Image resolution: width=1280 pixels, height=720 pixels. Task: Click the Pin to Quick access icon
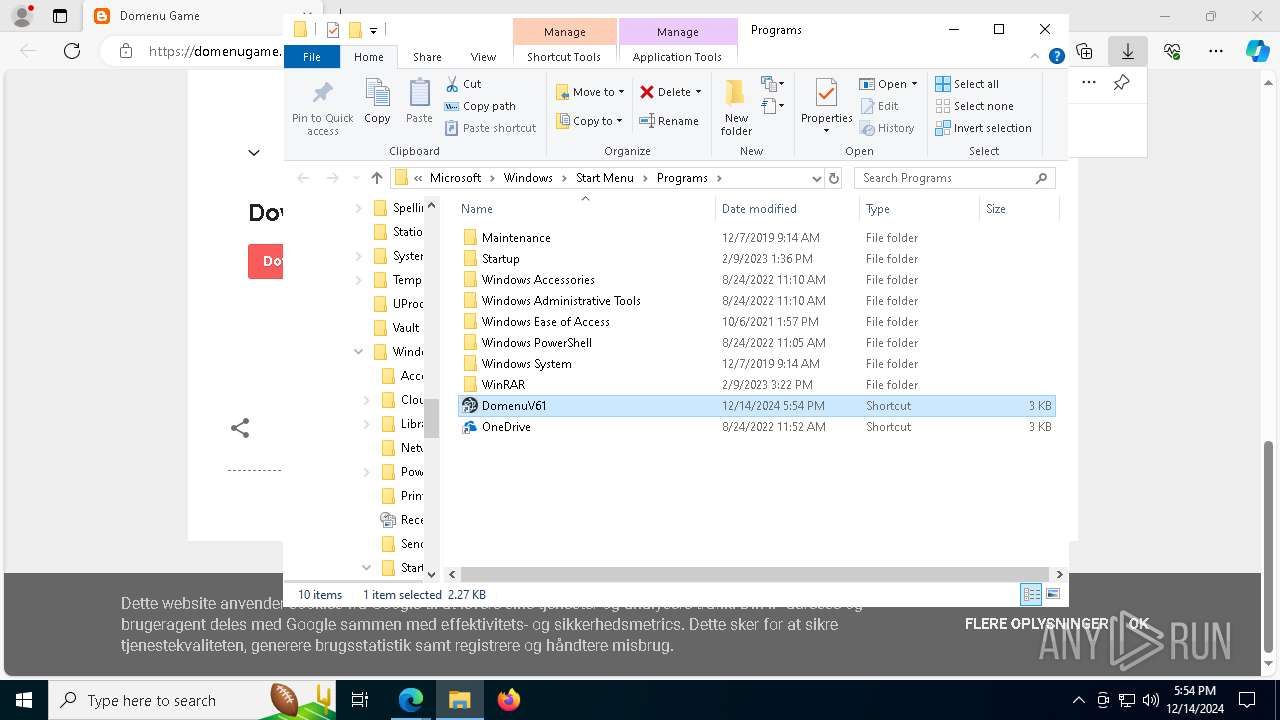[x=322, y=108]
